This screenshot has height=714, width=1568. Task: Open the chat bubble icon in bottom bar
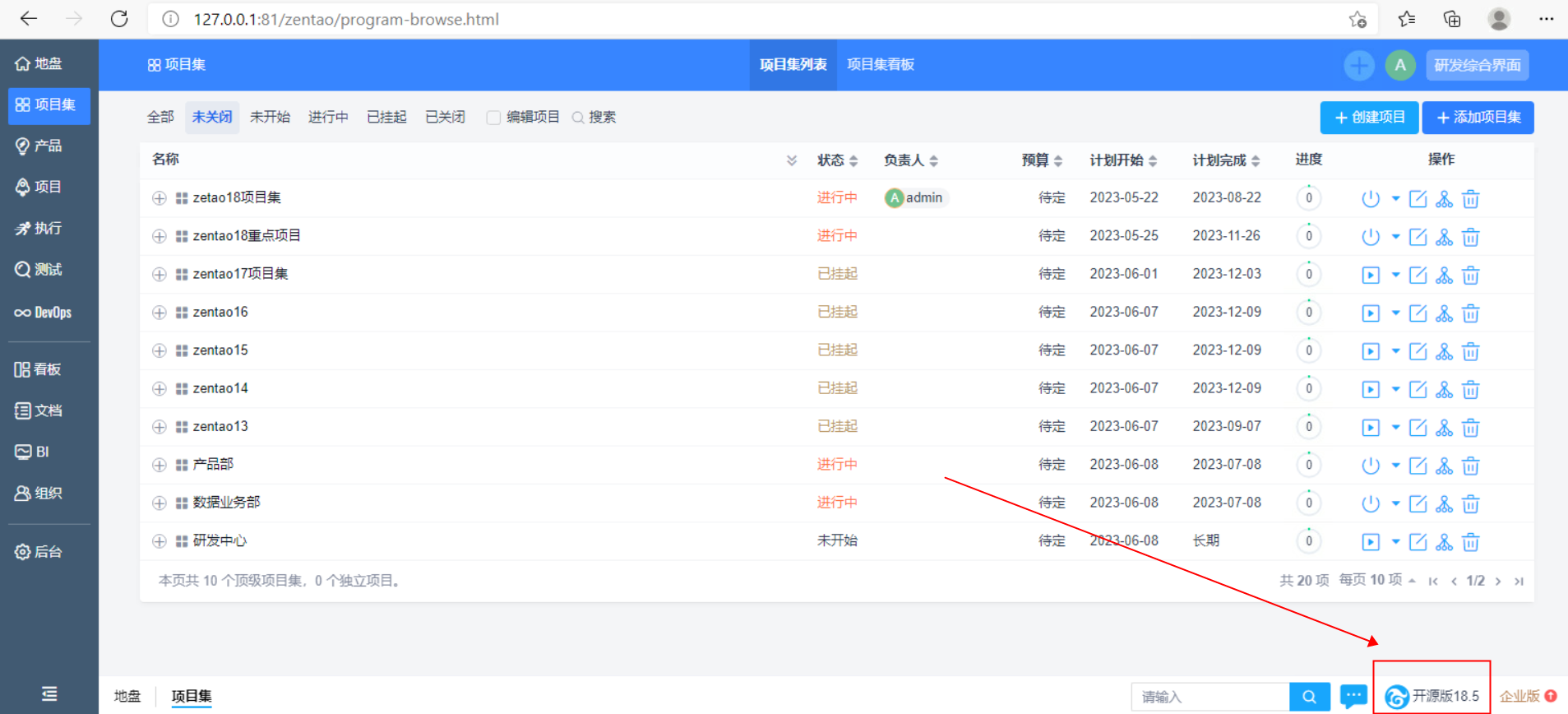[x=1353, y=696]
